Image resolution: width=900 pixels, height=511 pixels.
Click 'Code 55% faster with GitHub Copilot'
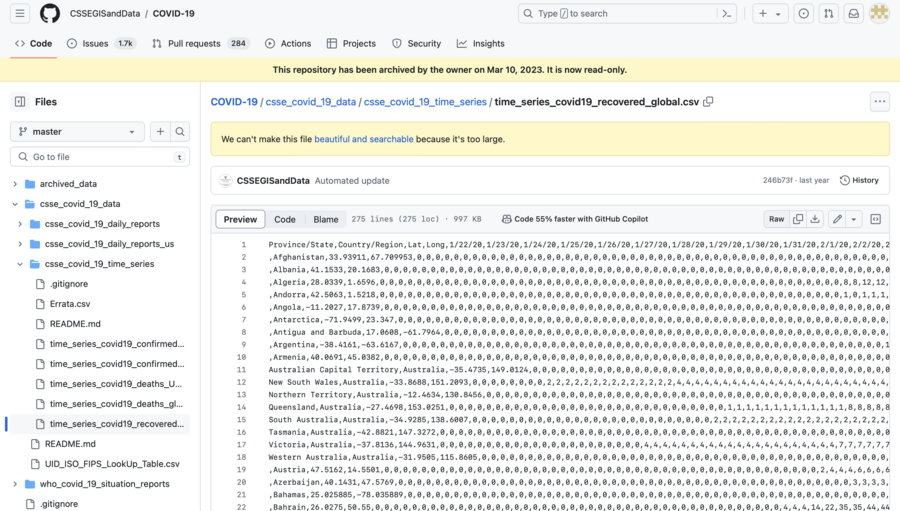pyautogui.click(x=575, y=219)
